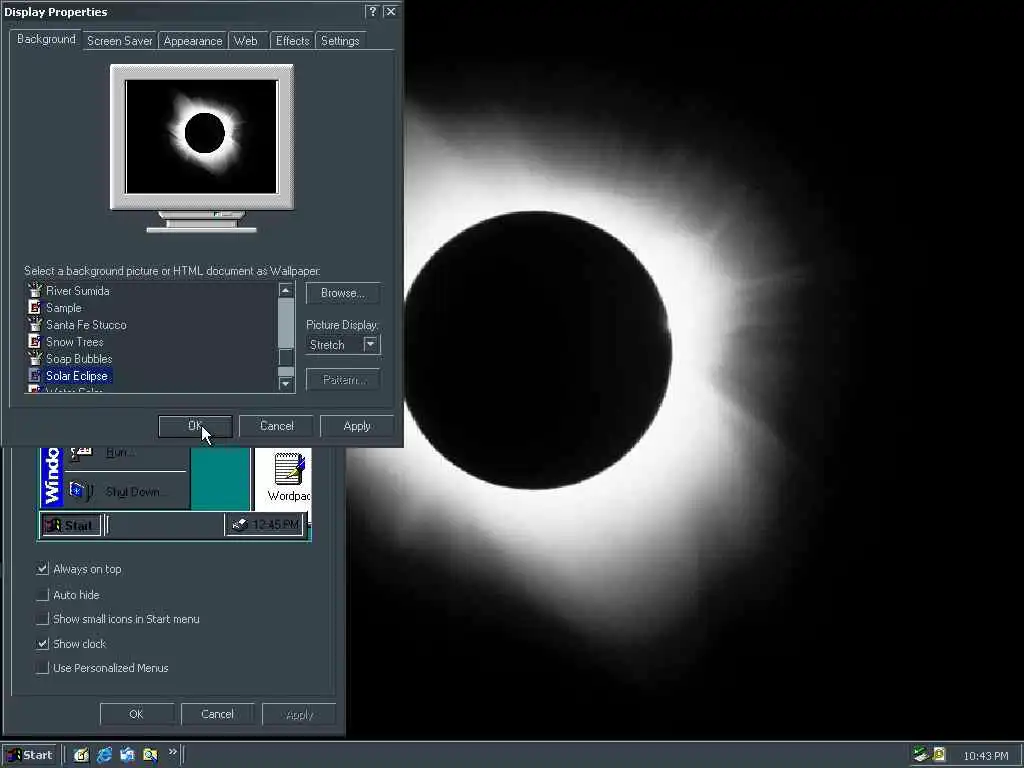Click the help question mark button
1024x768 pixels.
tap(372, 12)
